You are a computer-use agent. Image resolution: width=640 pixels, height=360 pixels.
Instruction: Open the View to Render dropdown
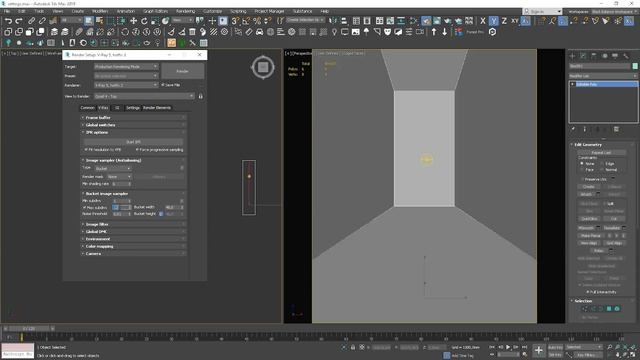coord(144,96)
